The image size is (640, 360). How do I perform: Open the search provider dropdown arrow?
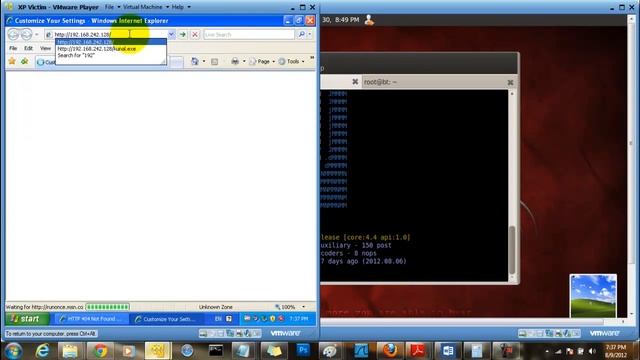click(310, 35)
